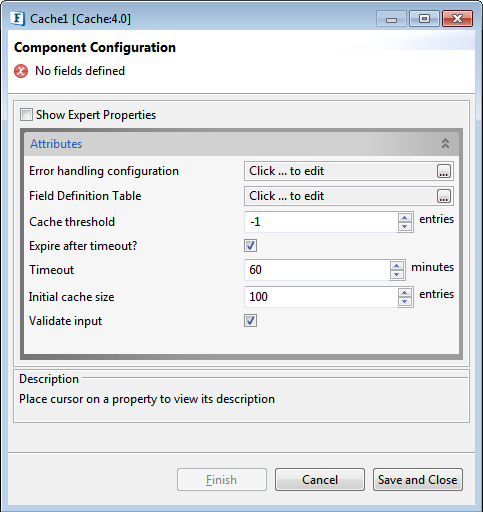The image size is (483, 512).
Task: Focus the Cache threshold value field
Action: point(321,222)
